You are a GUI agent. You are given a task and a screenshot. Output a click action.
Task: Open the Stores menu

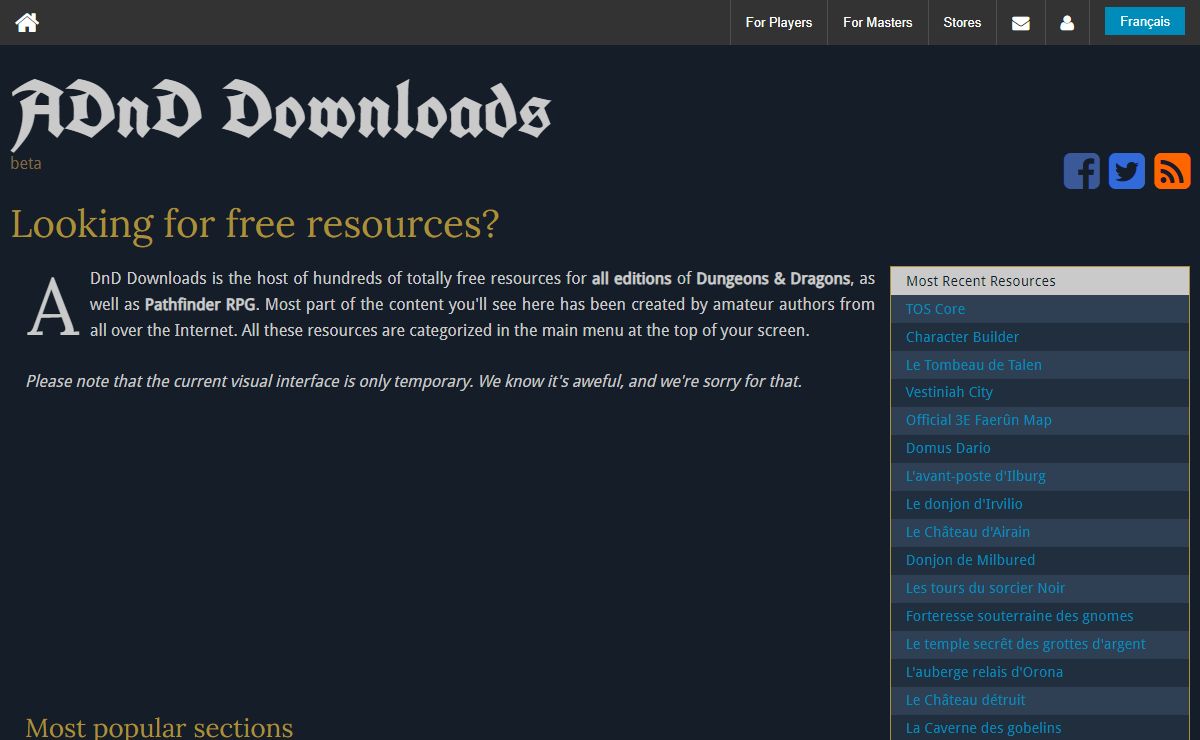point(962,22)
